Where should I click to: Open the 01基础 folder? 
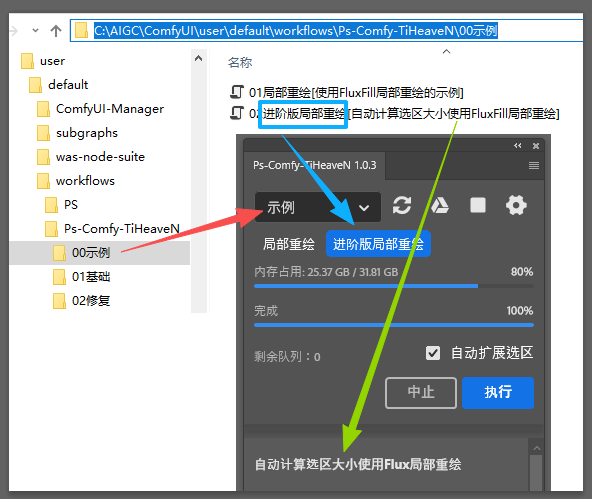tap(91, 277)
